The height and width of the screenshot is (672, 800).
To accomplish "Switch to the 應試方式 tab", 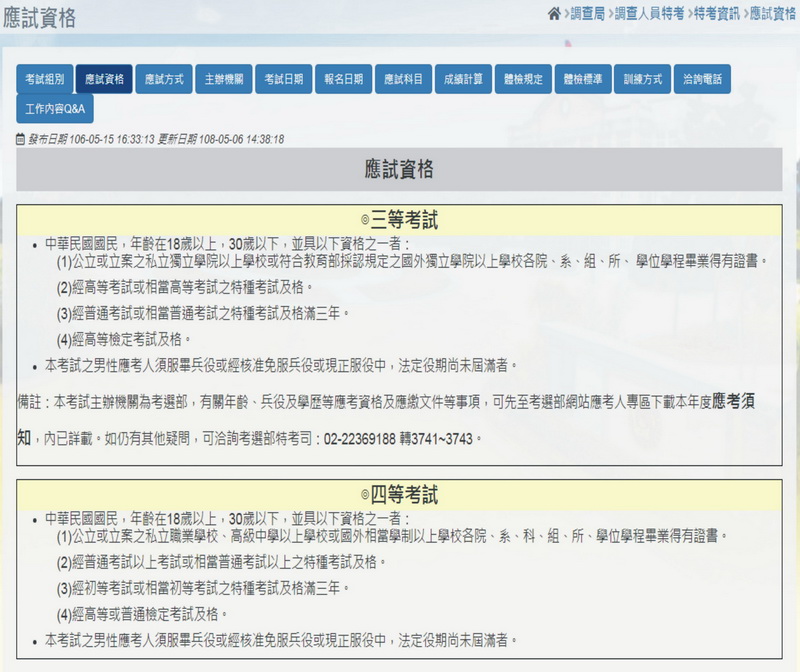I will click(164, 79).
